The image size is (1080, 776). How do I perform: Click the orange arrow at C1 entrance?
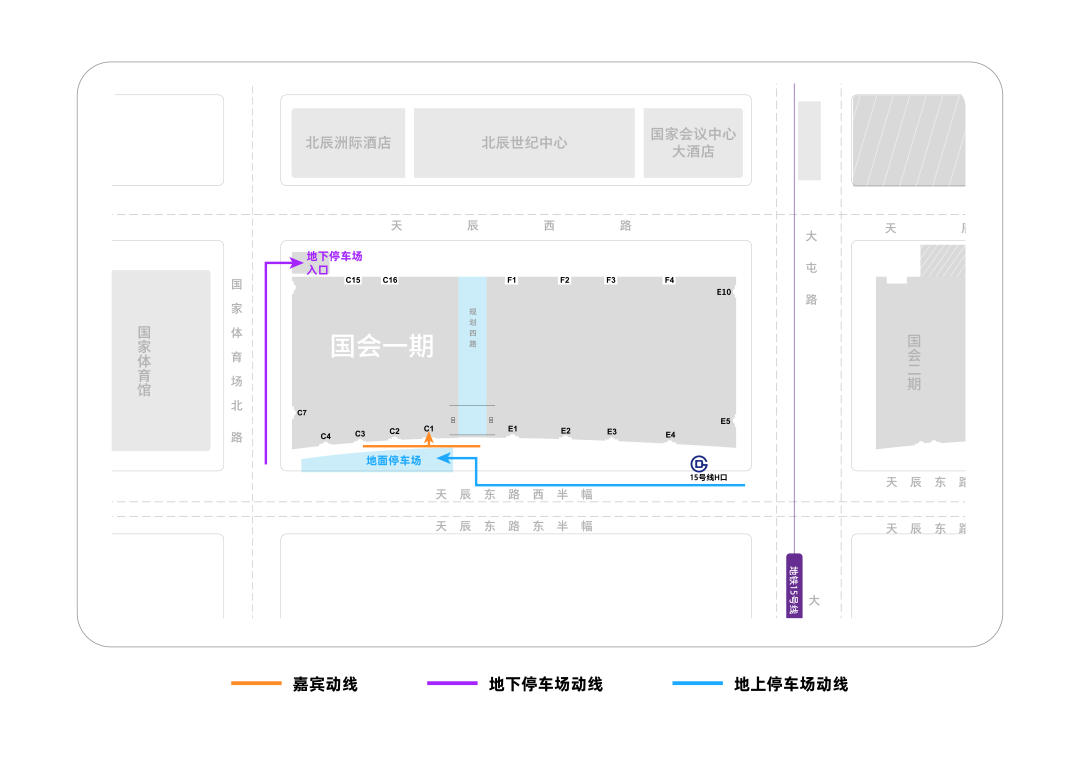click(428, 439)
